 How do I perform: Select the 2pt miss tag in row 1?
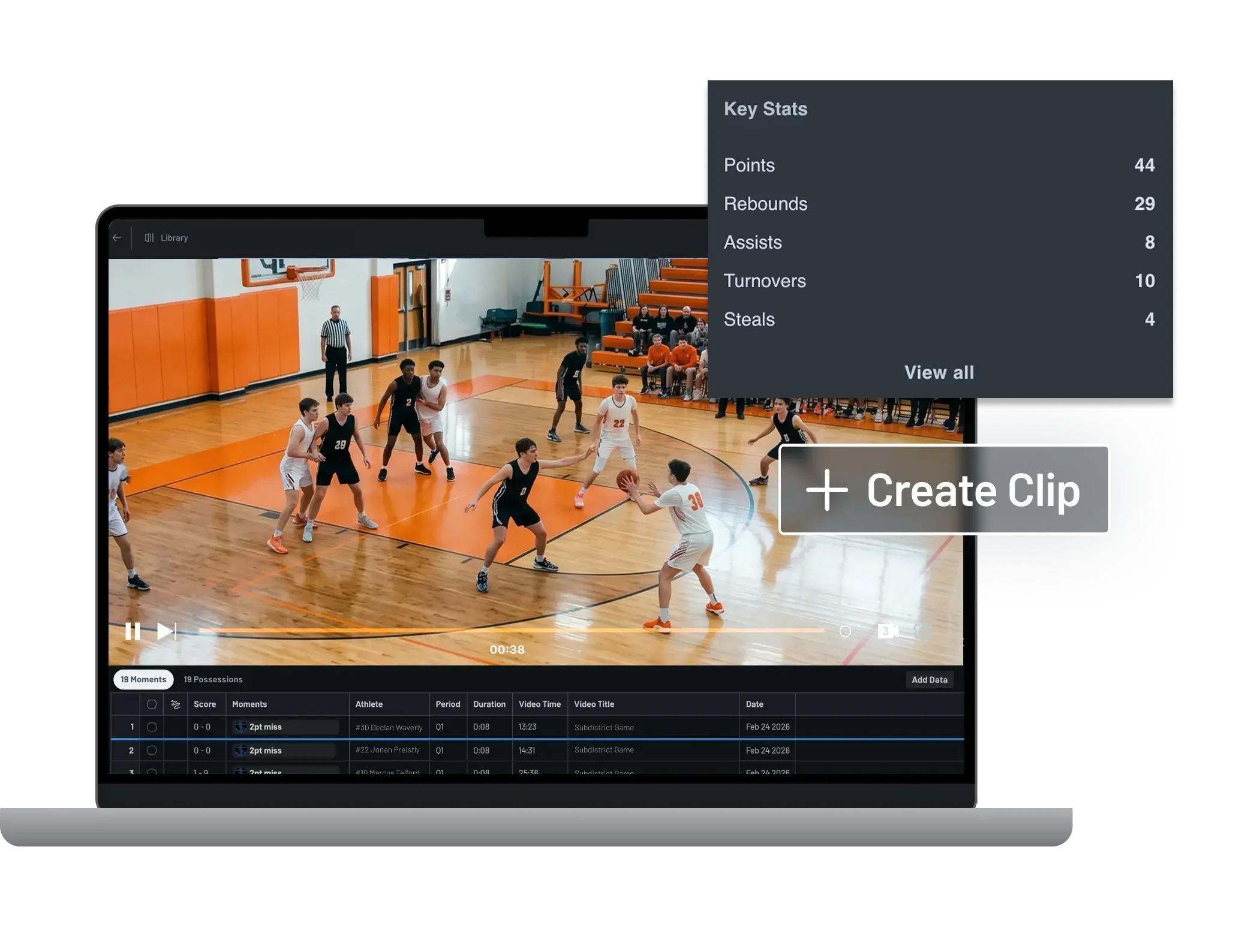(286, 727)
